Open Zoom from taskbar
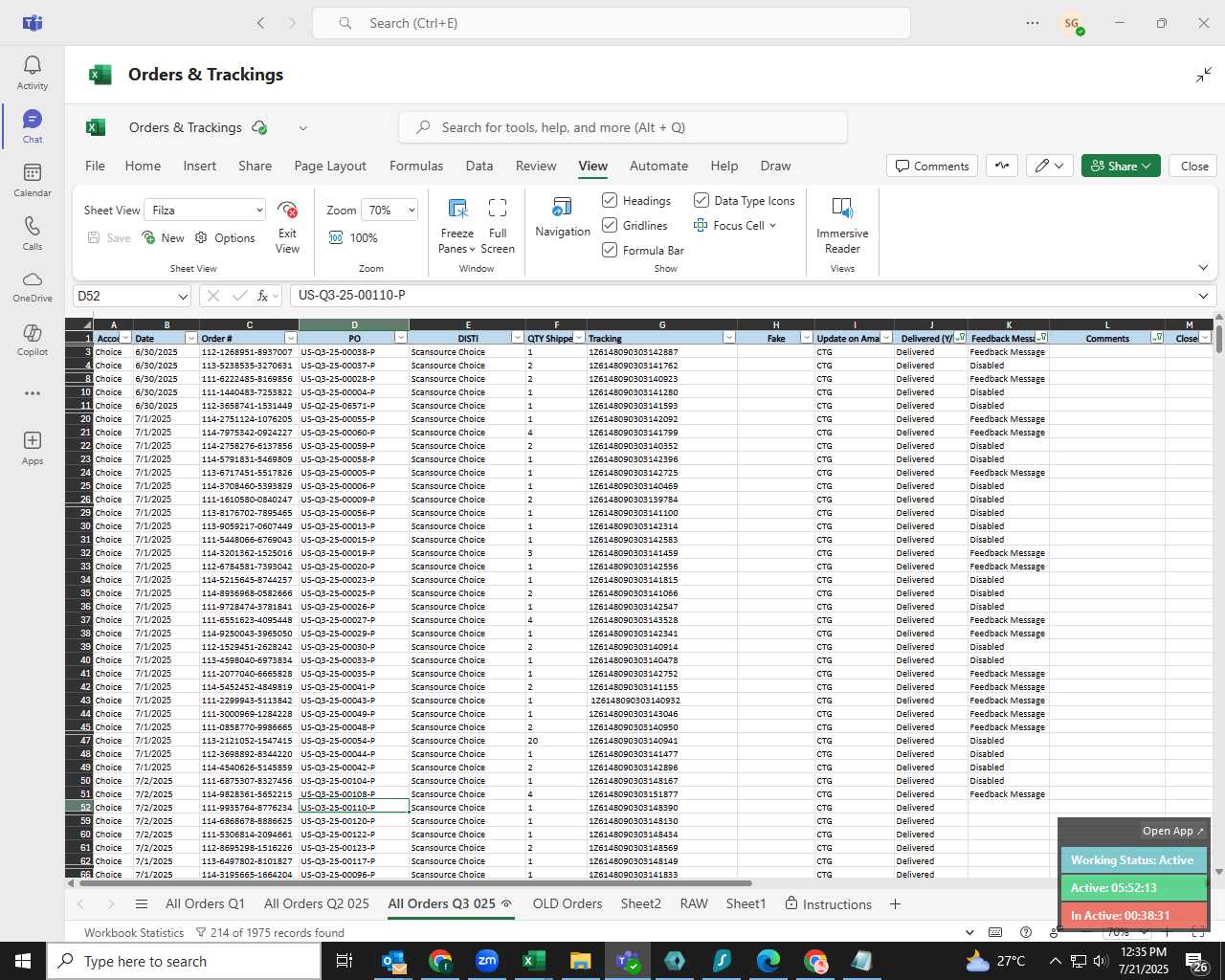The width and height of the screenshot is (1225, 980). (487, 961)
